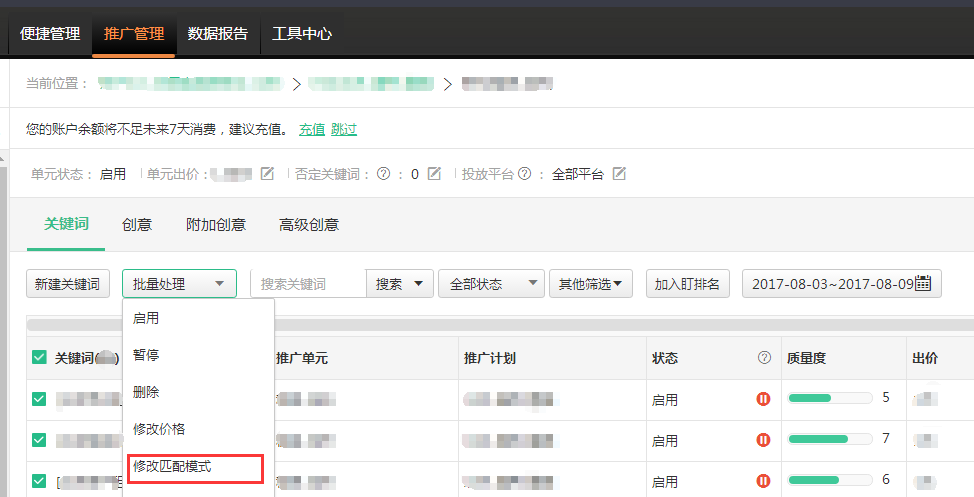974x497 pixels.
Task: Click the 推广计划 column header
Action: (489, 358)
